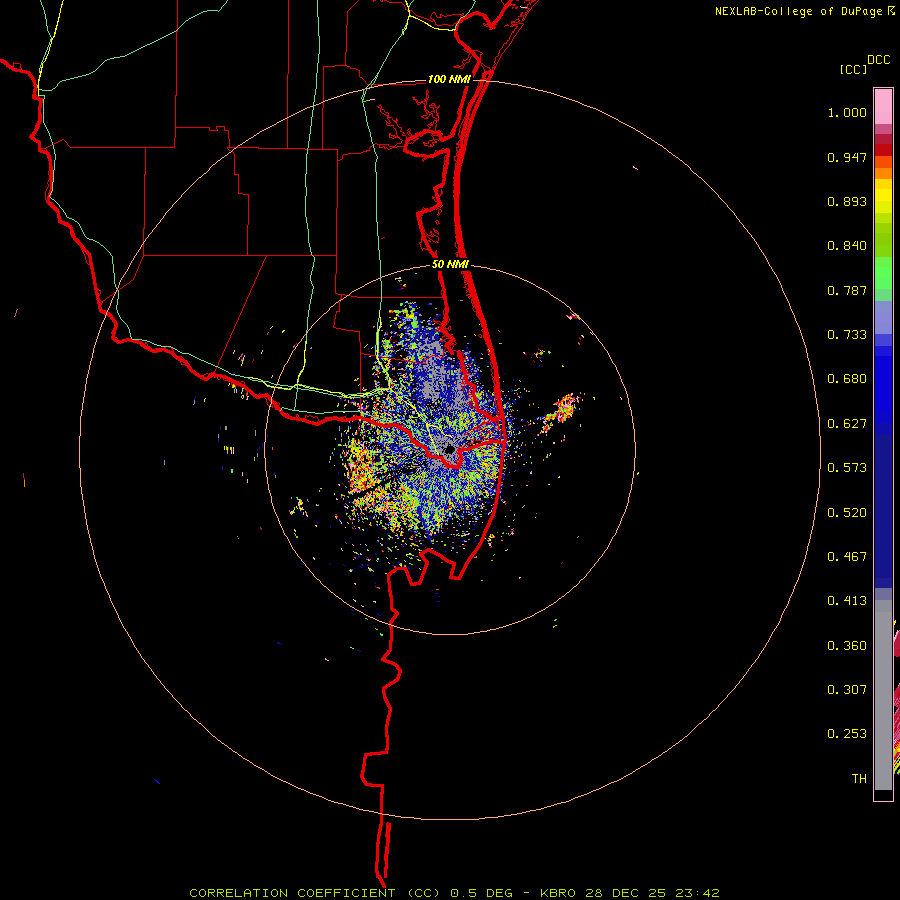Click the NEXLAB-College of DuPage watermark text

[x=798, y=11]
